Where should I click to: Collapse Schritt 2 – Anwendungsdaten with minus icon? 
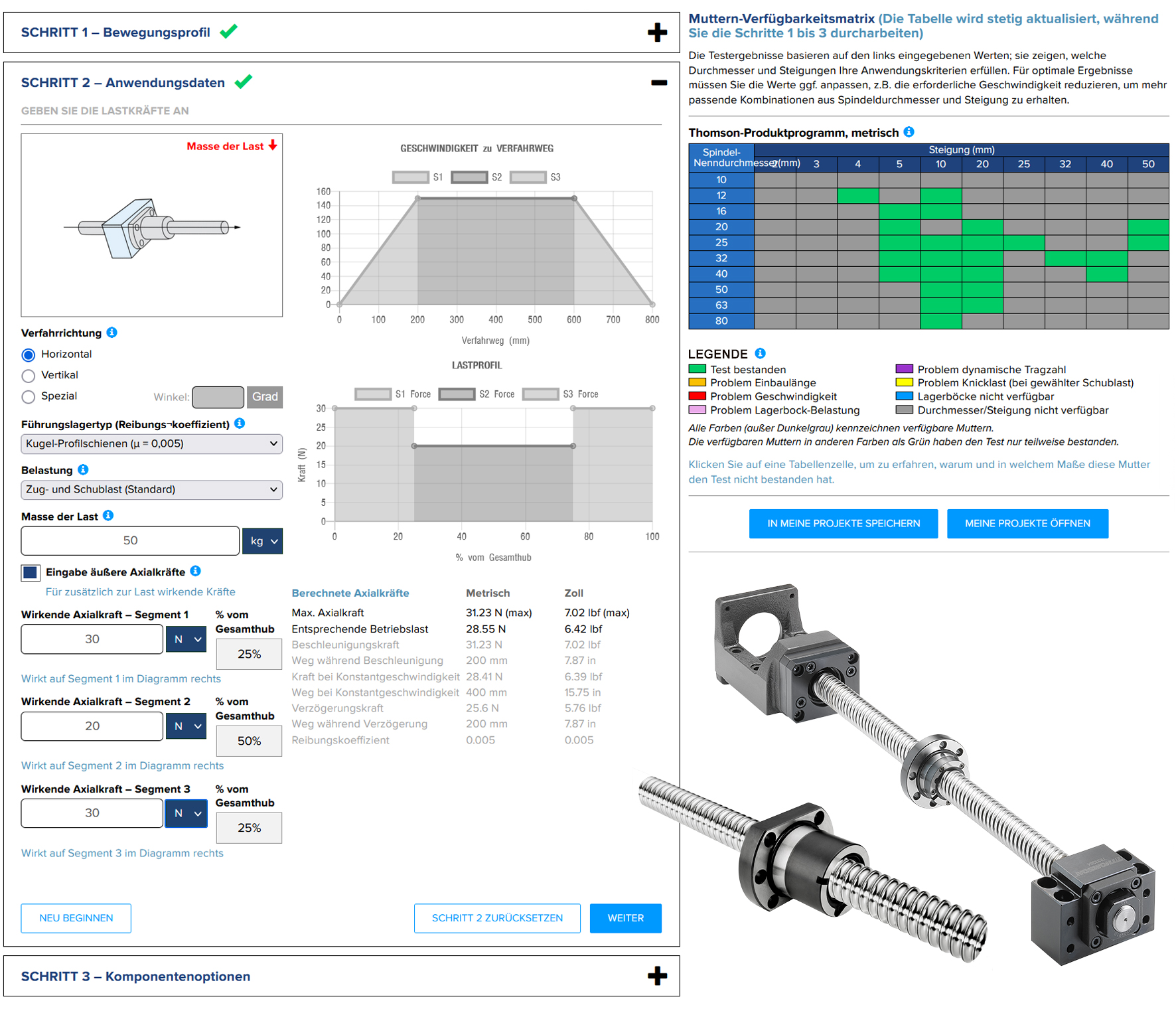pos(658,83)
